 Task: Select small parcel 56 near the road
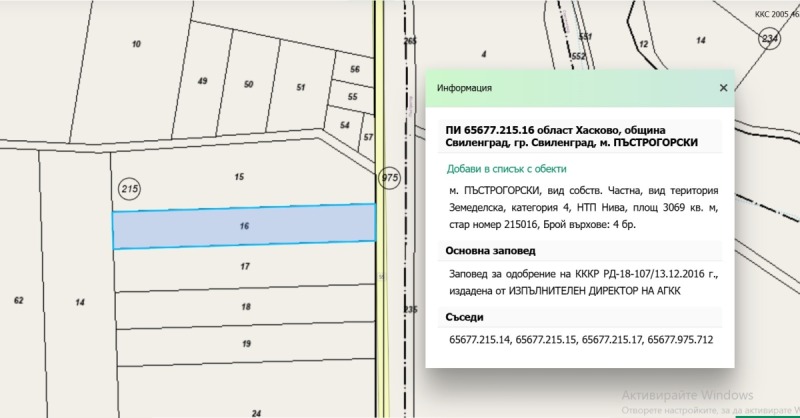(354, 69)
